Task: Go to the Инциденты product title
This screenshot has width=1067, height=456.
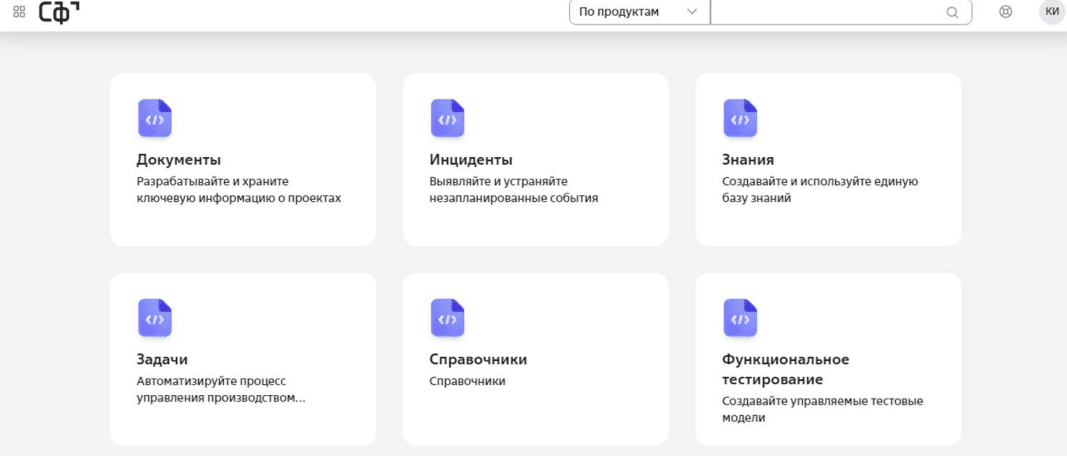Action: [470, 160]
